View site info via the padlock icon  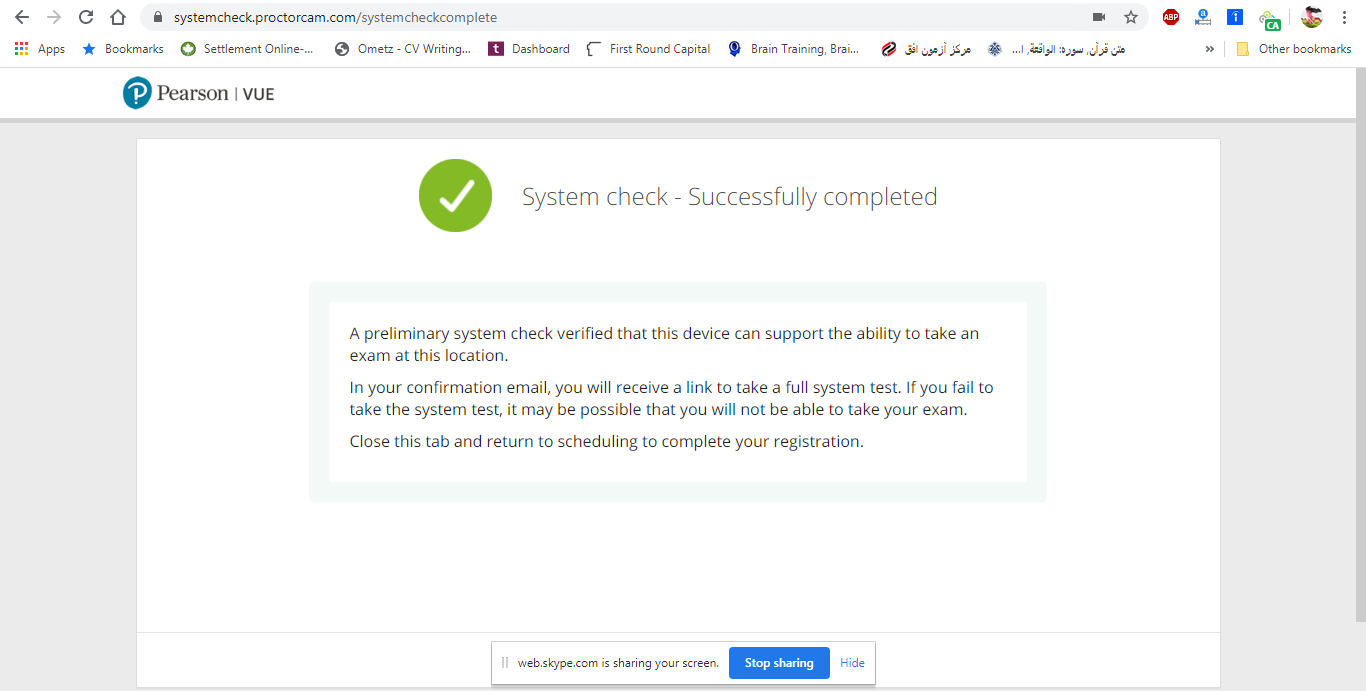[156, 17]
